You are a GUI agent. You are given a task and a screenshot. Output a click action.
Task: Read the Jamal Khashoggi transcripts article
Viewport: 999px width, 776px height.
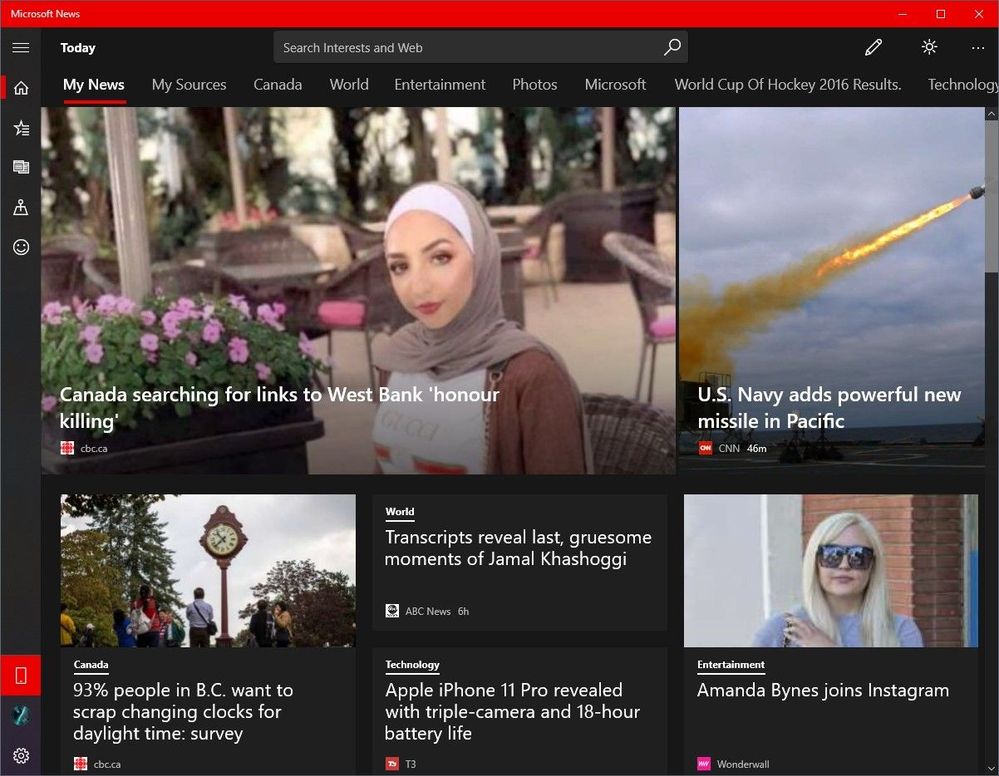pyautogui.click(x=518, y=548)
